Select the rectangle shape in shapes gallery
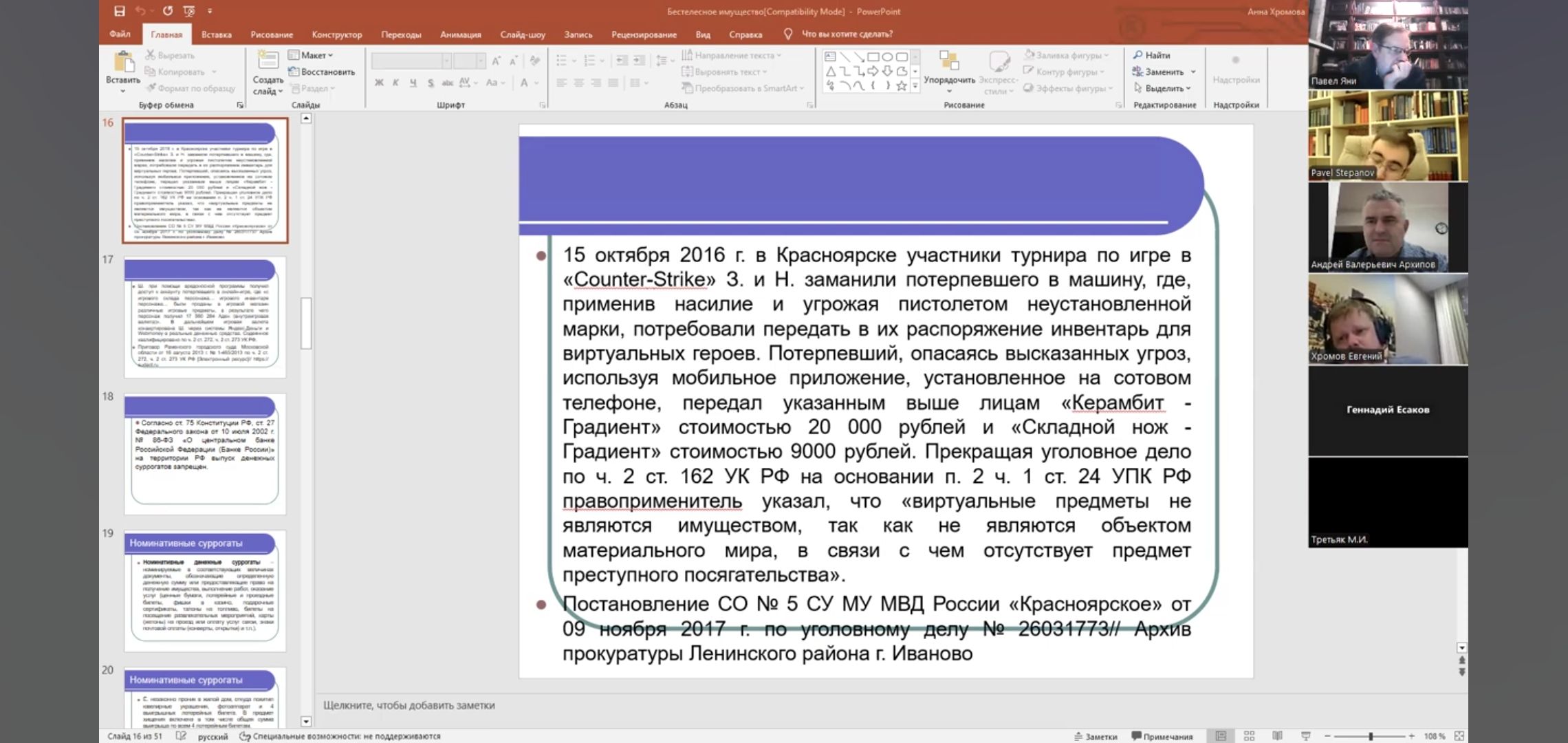Viewport: 1568px width, 743px height. coord(873,56)
